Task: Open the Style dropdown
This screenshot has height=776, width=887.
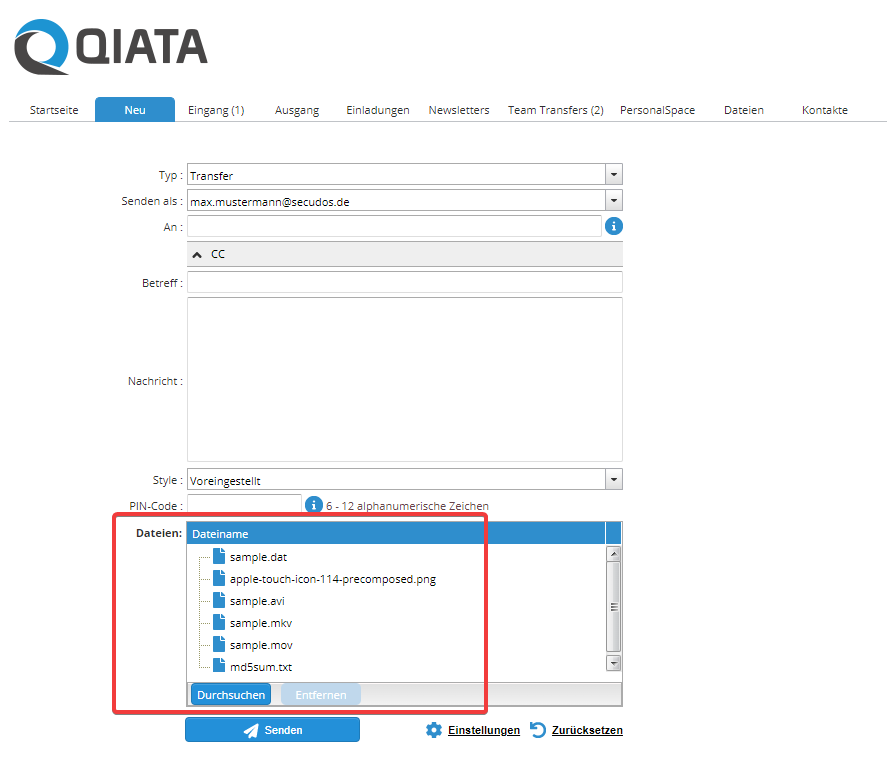Action: [x=614, y=480]
